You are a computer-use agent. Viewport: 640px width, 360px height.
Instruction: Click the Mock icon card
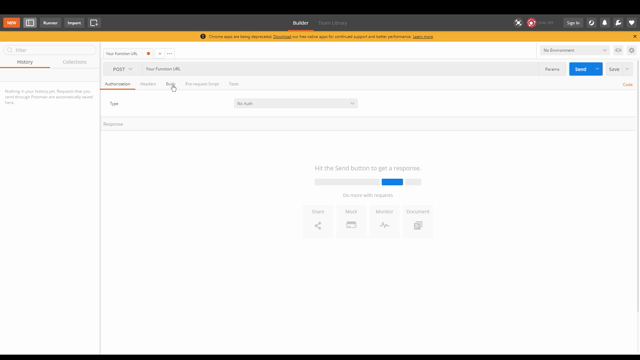[351, 221]
